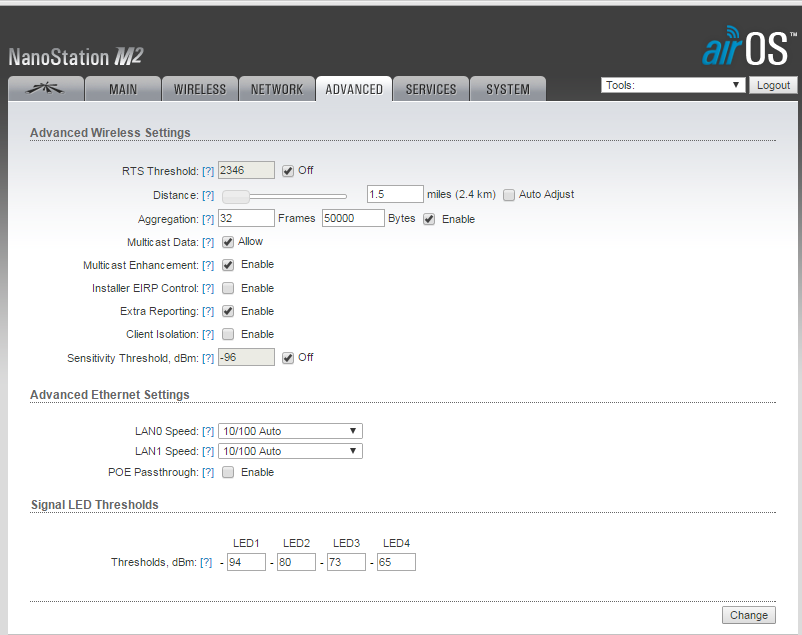Open Client Isolation help link
Image resolution: width=802 pixels, height=635 pixels.
pyautogui.click(x=208, y=335)
